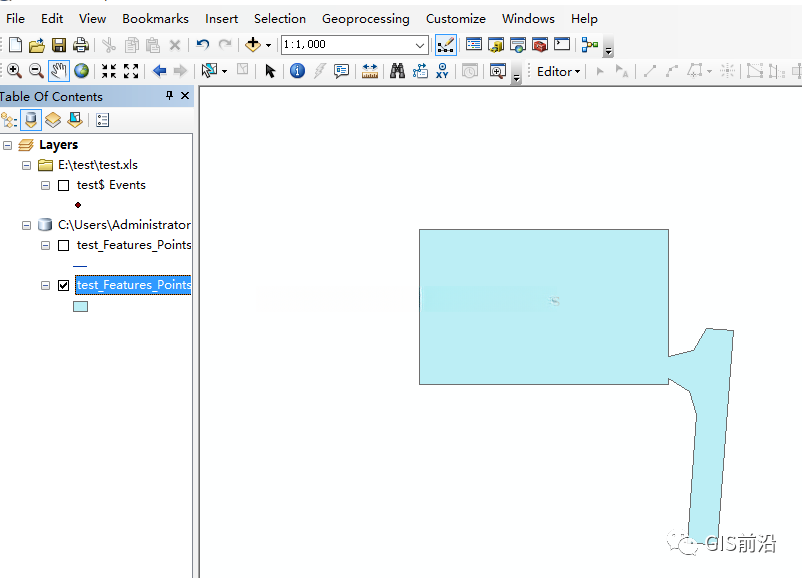Click the Full Extent globe icon
The height and width of the screenshot is (578, 802).
pyautogui.click(x=81, y=71)
